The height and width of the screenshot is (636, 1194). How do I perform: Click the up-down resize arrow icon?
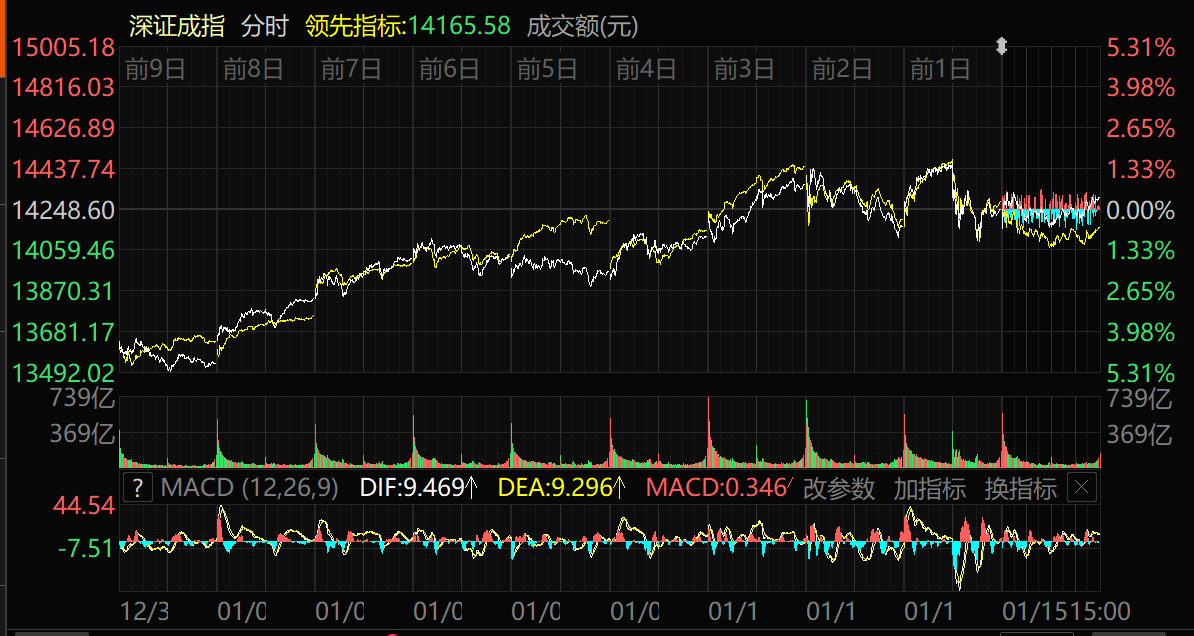tap(1001, 47)
